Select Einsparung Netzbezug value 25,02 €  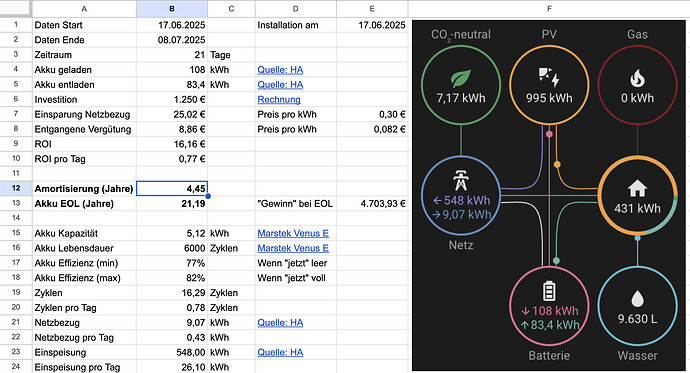click(172, 114)
